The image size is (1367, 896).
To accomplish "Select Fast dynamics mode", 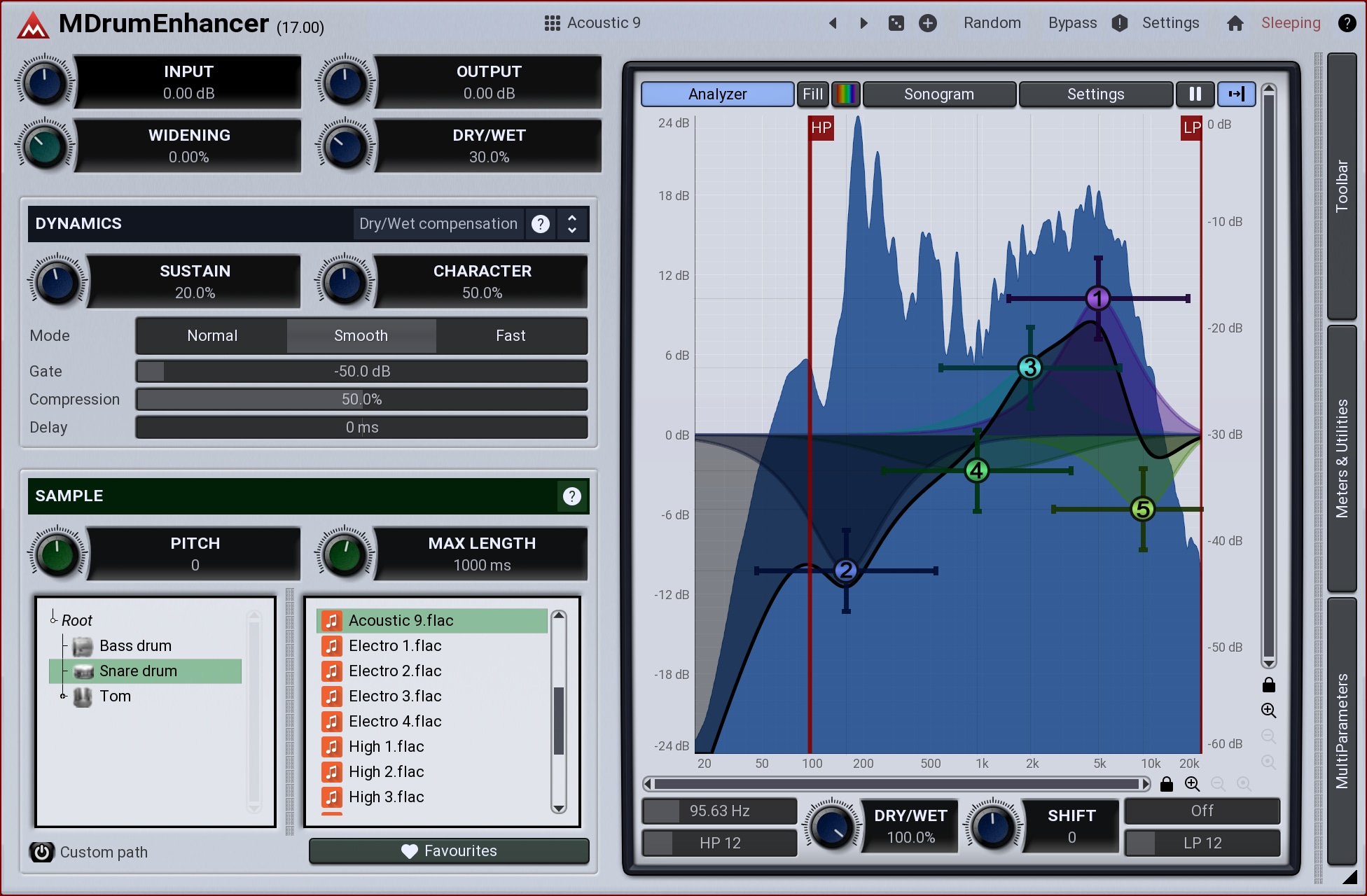I will 511,336.
